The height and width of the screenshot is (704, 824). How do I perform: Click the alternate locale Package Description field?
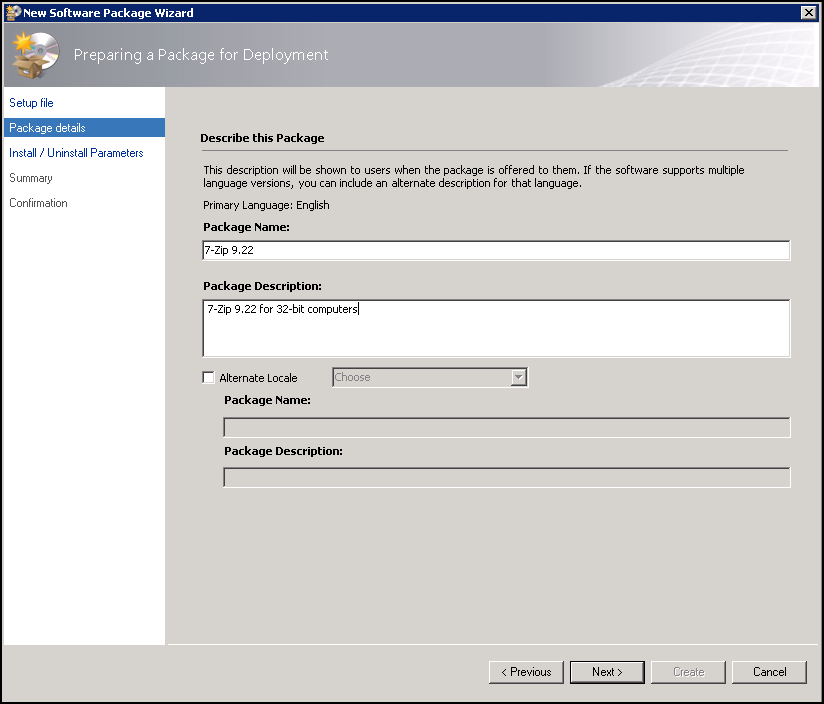(506, 478)
